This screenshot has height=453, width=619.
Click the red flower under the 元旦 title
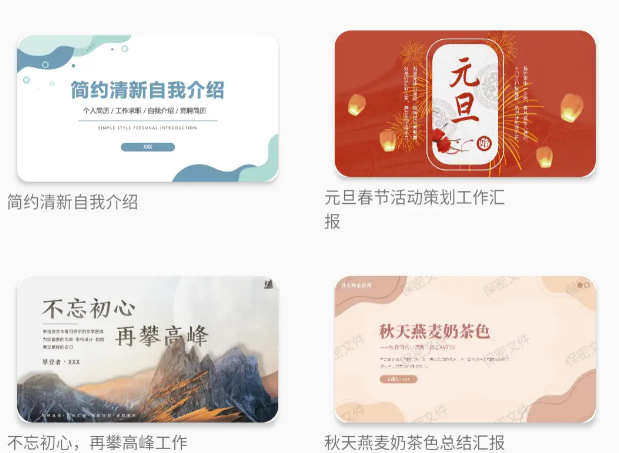439,136
